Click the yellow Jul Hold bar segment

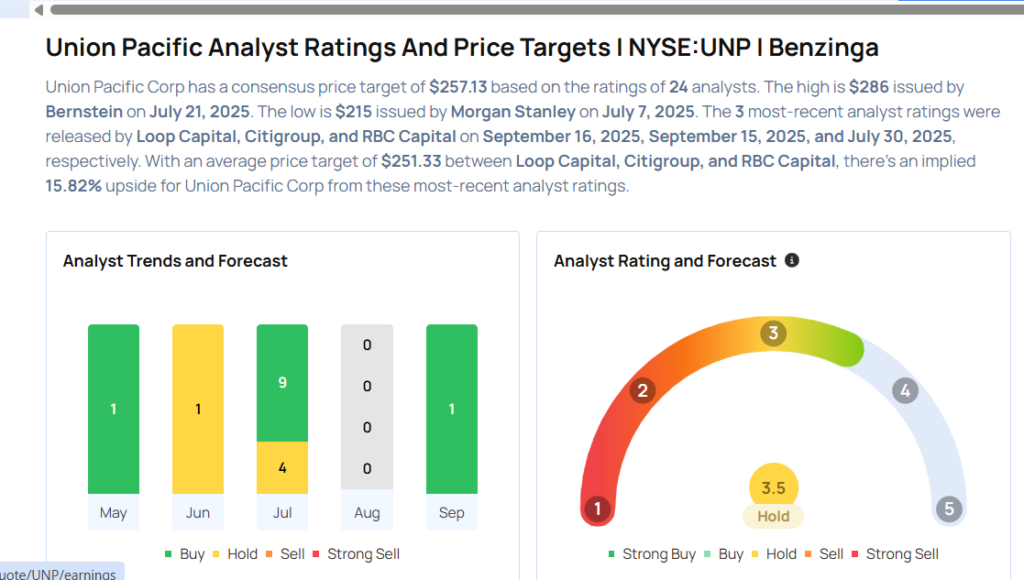283,466
